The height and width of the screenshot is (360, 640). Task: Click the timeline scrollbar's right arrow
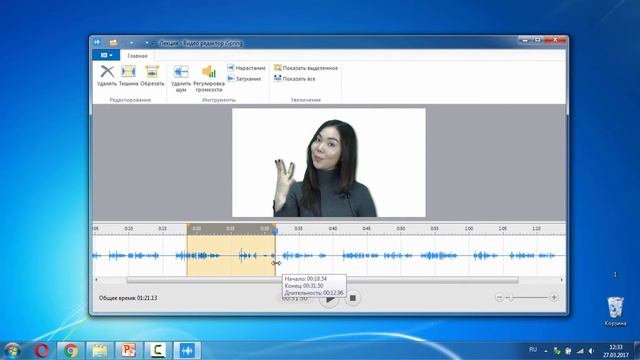tap(562, 280)
